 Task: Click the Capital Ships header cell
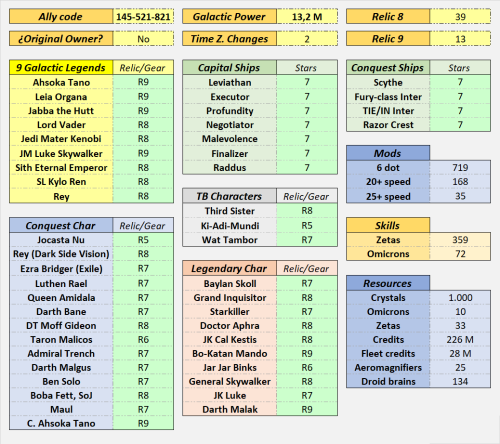point(229,67)
